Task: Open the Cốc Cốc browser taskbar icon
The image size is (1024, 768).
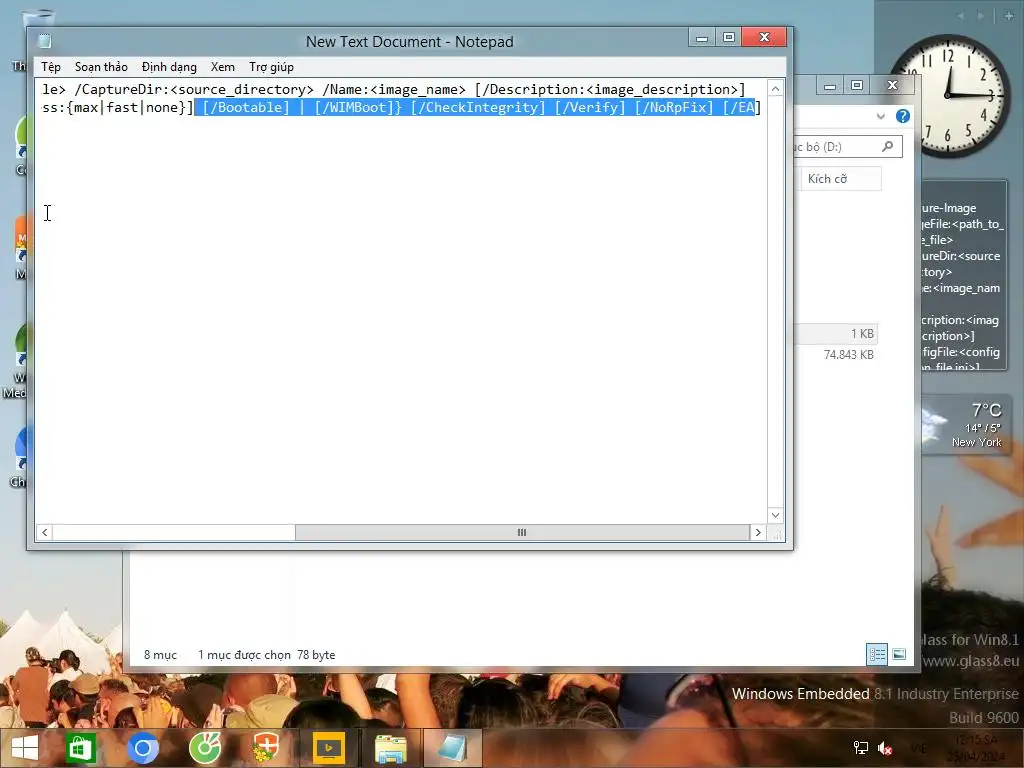Action: pyautogui.click(x=205, y=748)
